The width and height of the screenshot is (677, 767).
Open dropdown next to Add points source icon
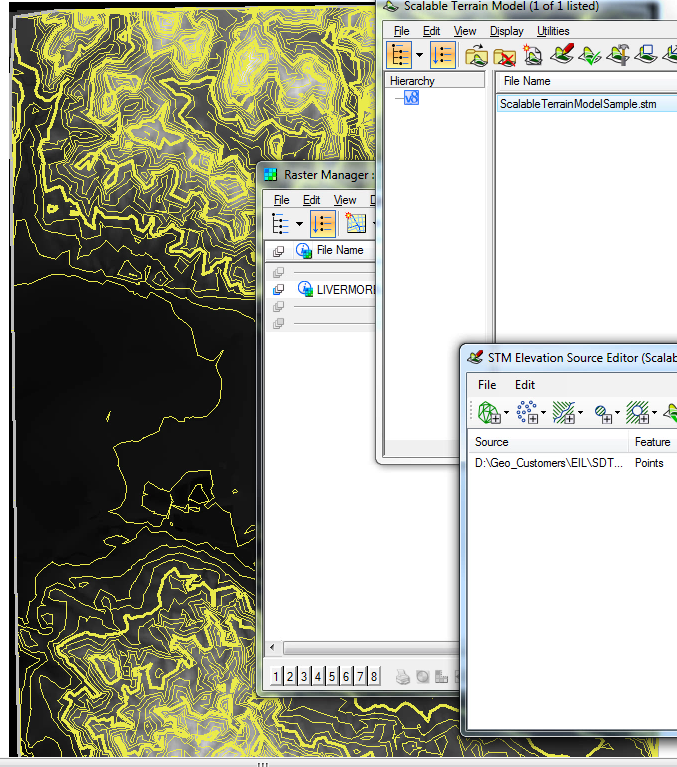(x=543, y=412)
